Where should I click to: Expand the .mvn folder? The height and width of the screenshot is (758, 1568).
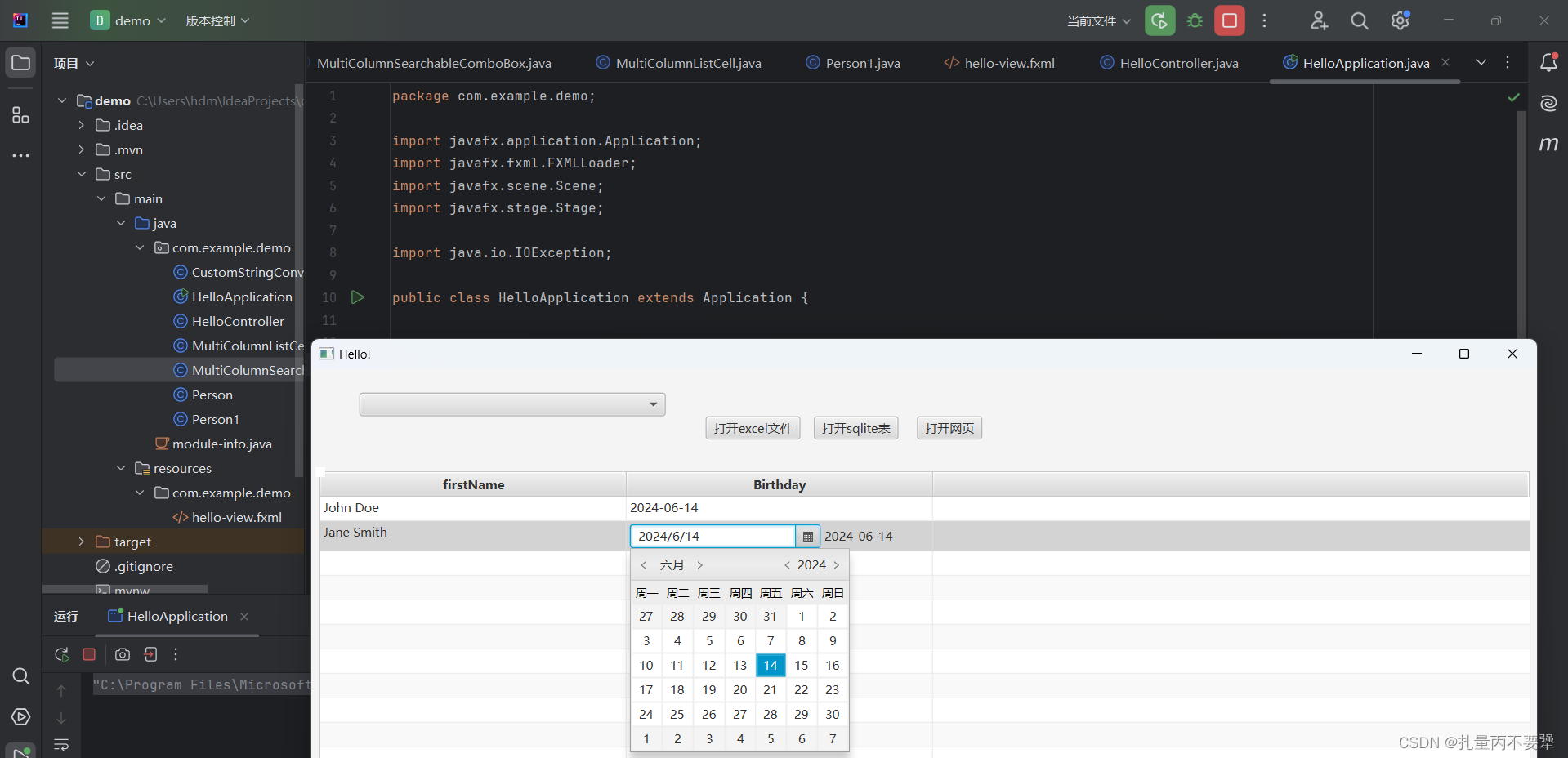81,149
